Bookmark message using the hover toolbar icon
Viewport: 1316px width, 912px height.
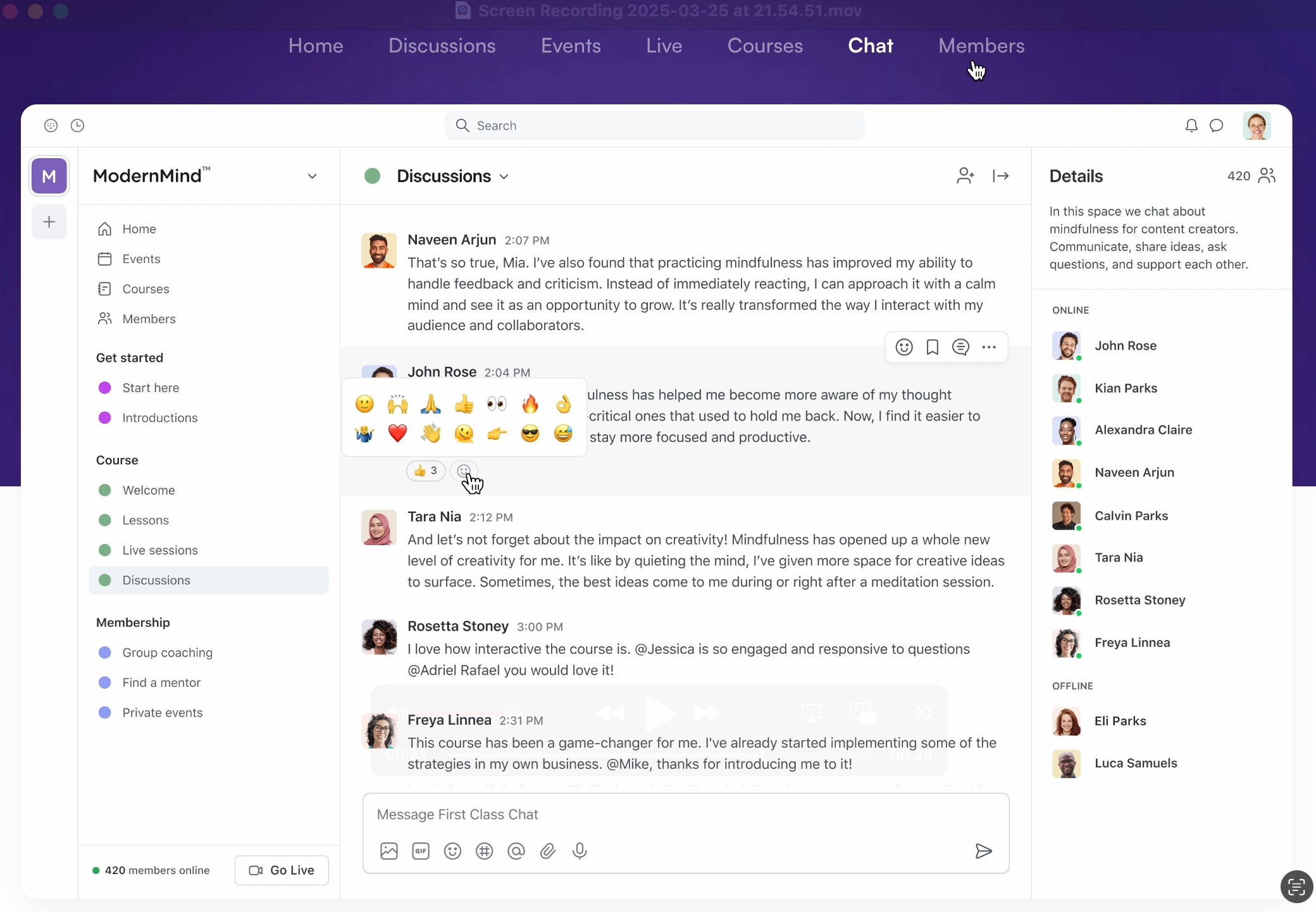tap(932, 347)
